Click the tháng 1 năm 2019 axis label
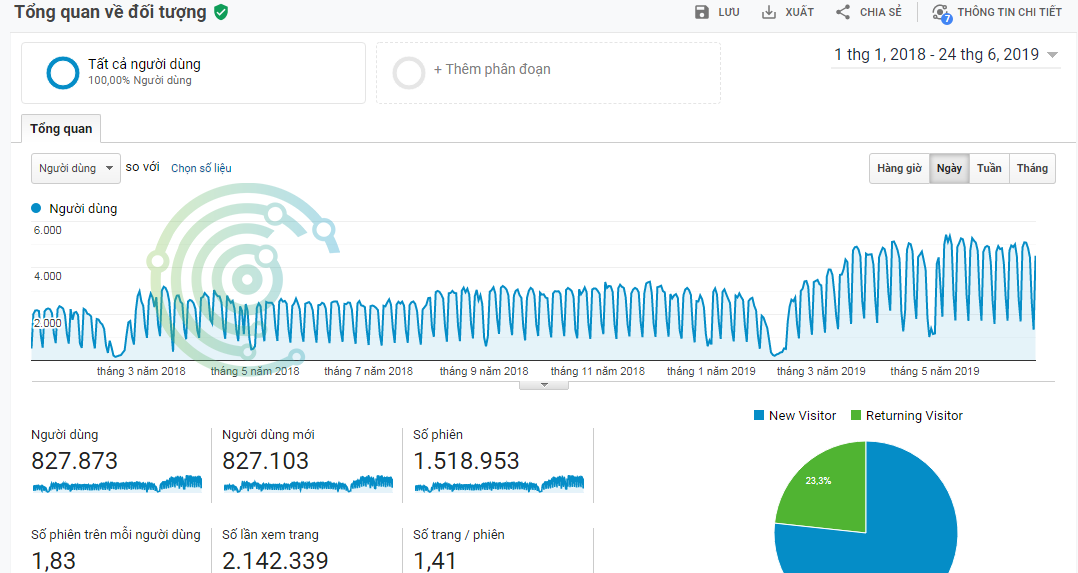Viewport: 1078px width, 573px height. 711,371
